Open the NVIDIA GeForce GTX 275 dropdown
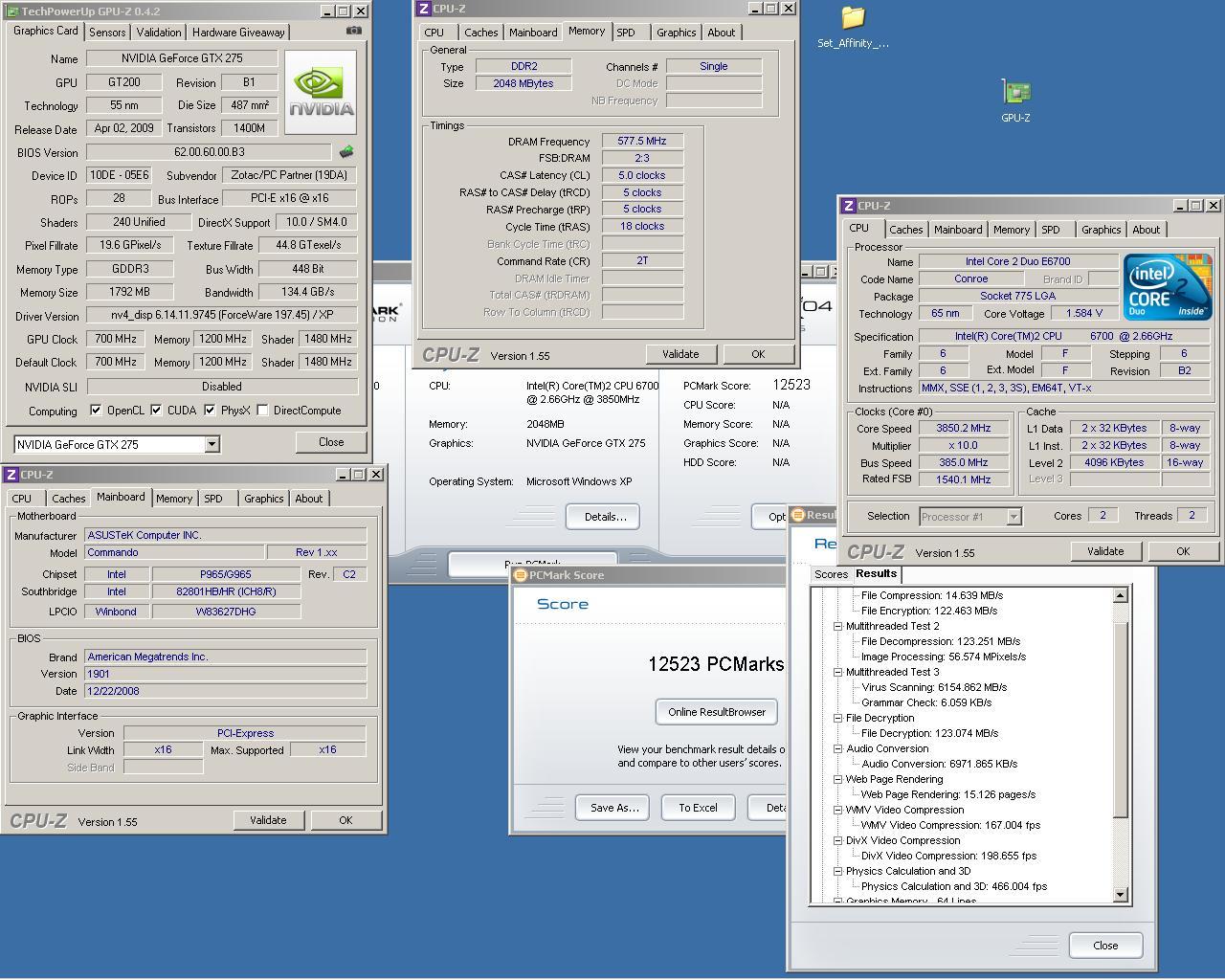The width and height of the screenshot is (1225, 980). point(212,444)
